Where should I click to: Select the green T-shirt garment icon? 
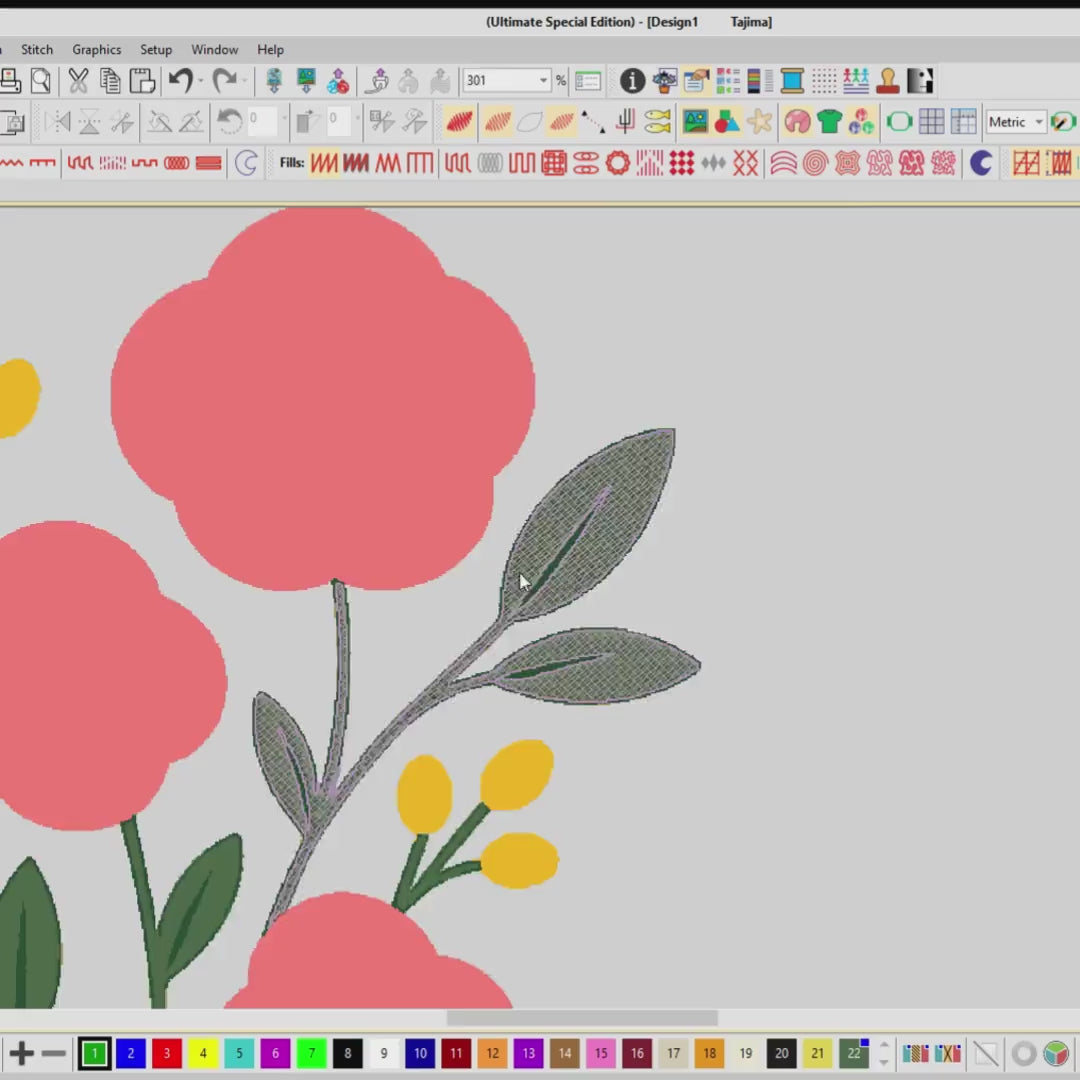(829, 122)
